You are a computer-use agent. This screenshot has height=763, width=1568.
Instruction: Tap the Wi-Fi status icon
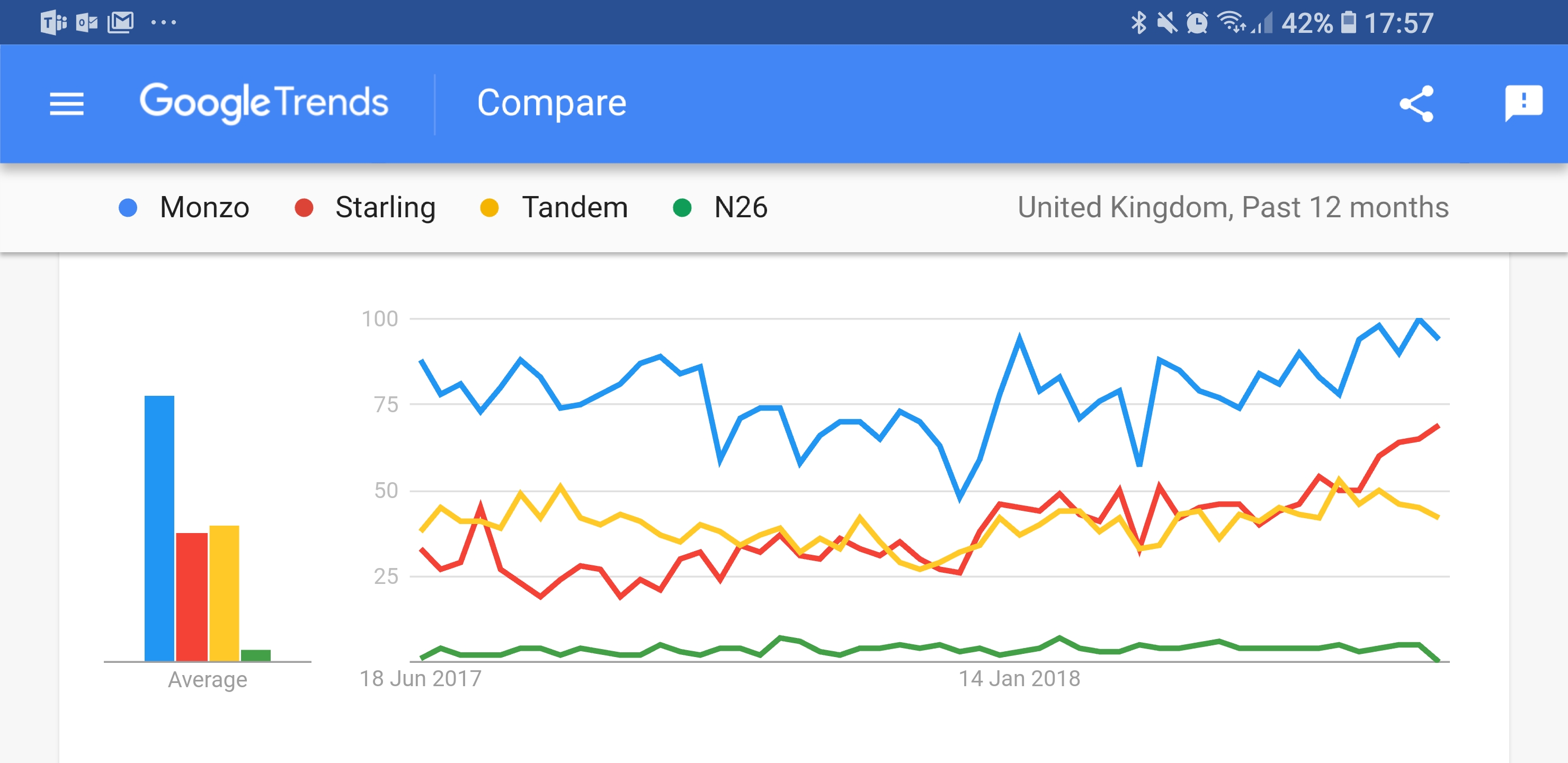tap(1231, 23)
